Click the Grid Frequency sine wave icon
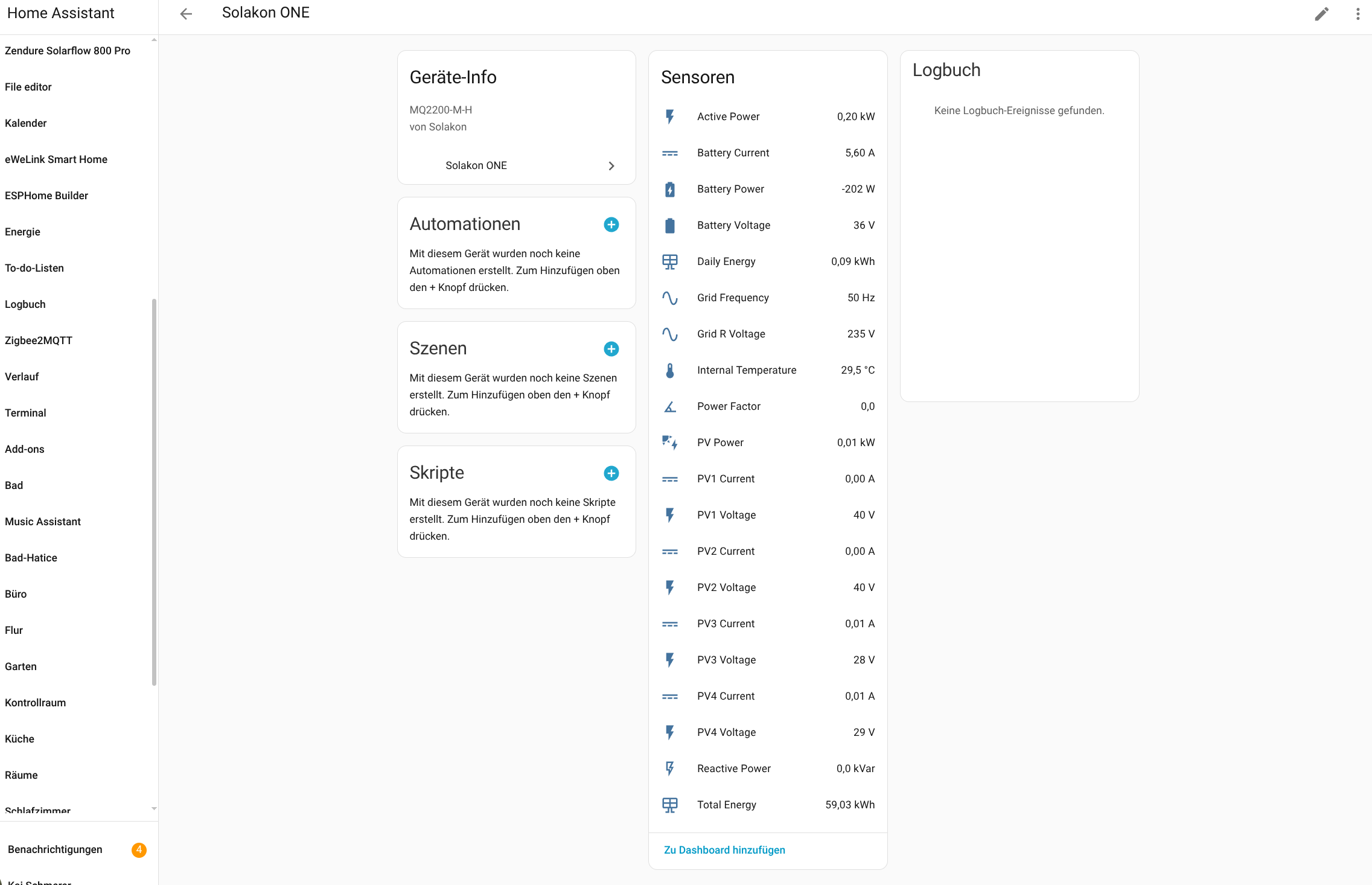1372x885 pixels. pos(670,298)
